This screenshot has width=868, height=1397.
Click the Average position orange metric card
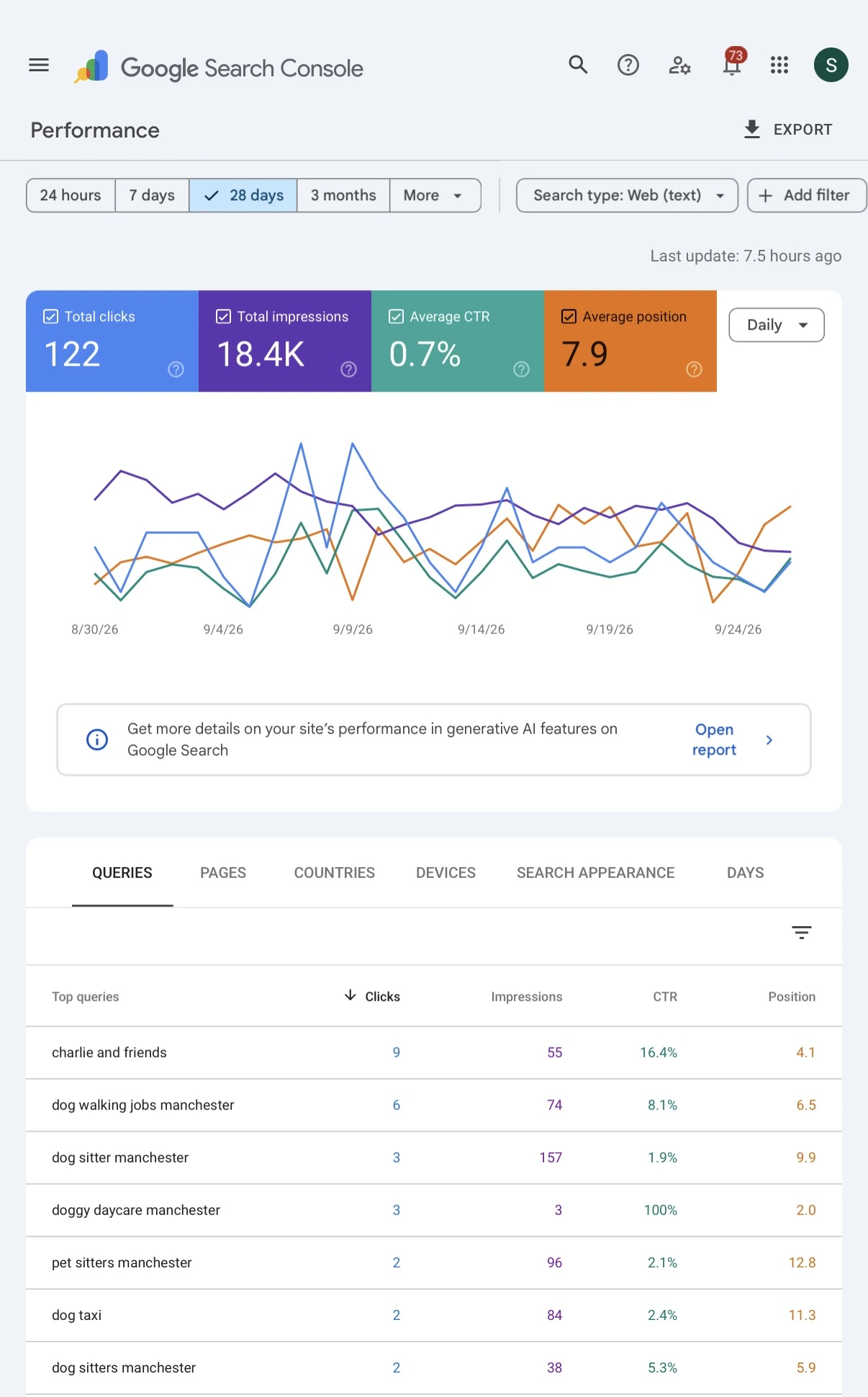click(630, 341)
